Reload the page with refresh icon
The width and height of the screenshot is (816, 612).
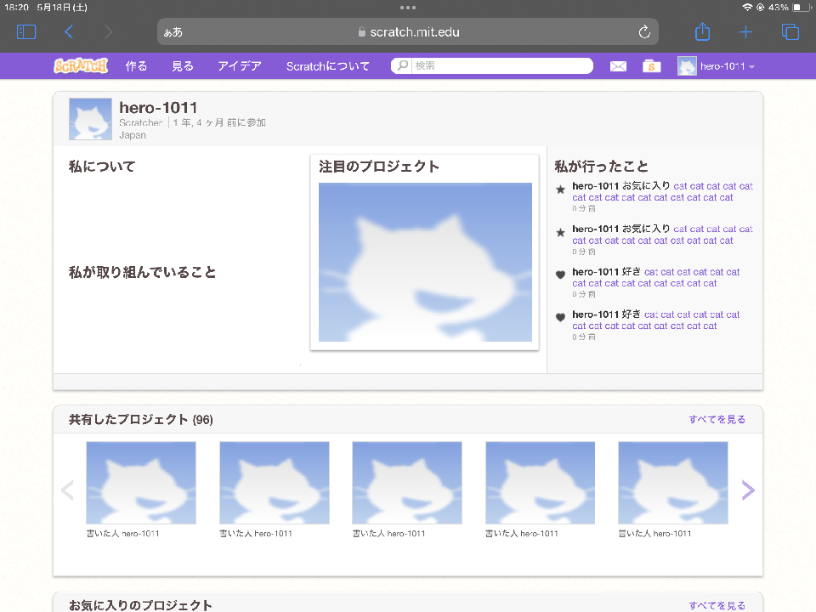tap(644, 32)
